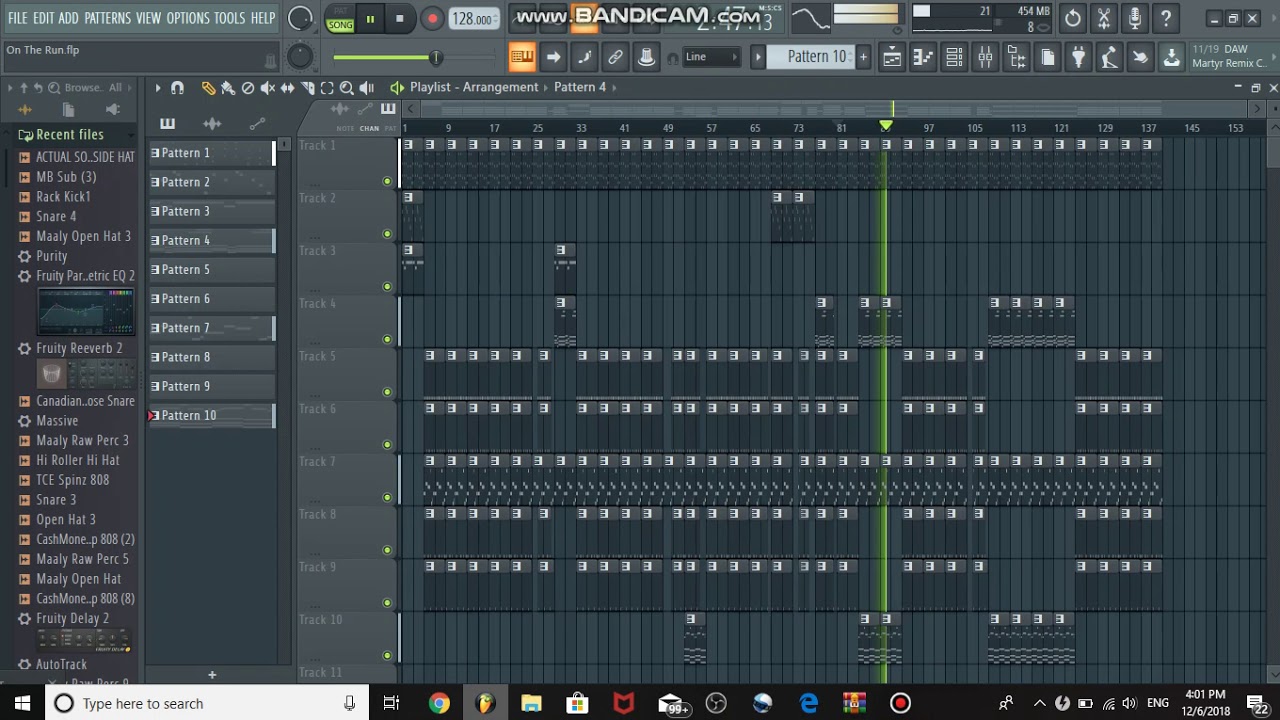Add new pattern with plus button
Viewport: 1280px width, 720px height.
pos(863,57)
